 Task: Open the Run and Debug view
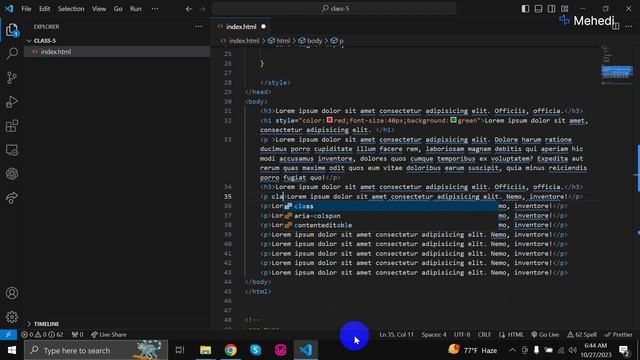(x=12, y=102)
